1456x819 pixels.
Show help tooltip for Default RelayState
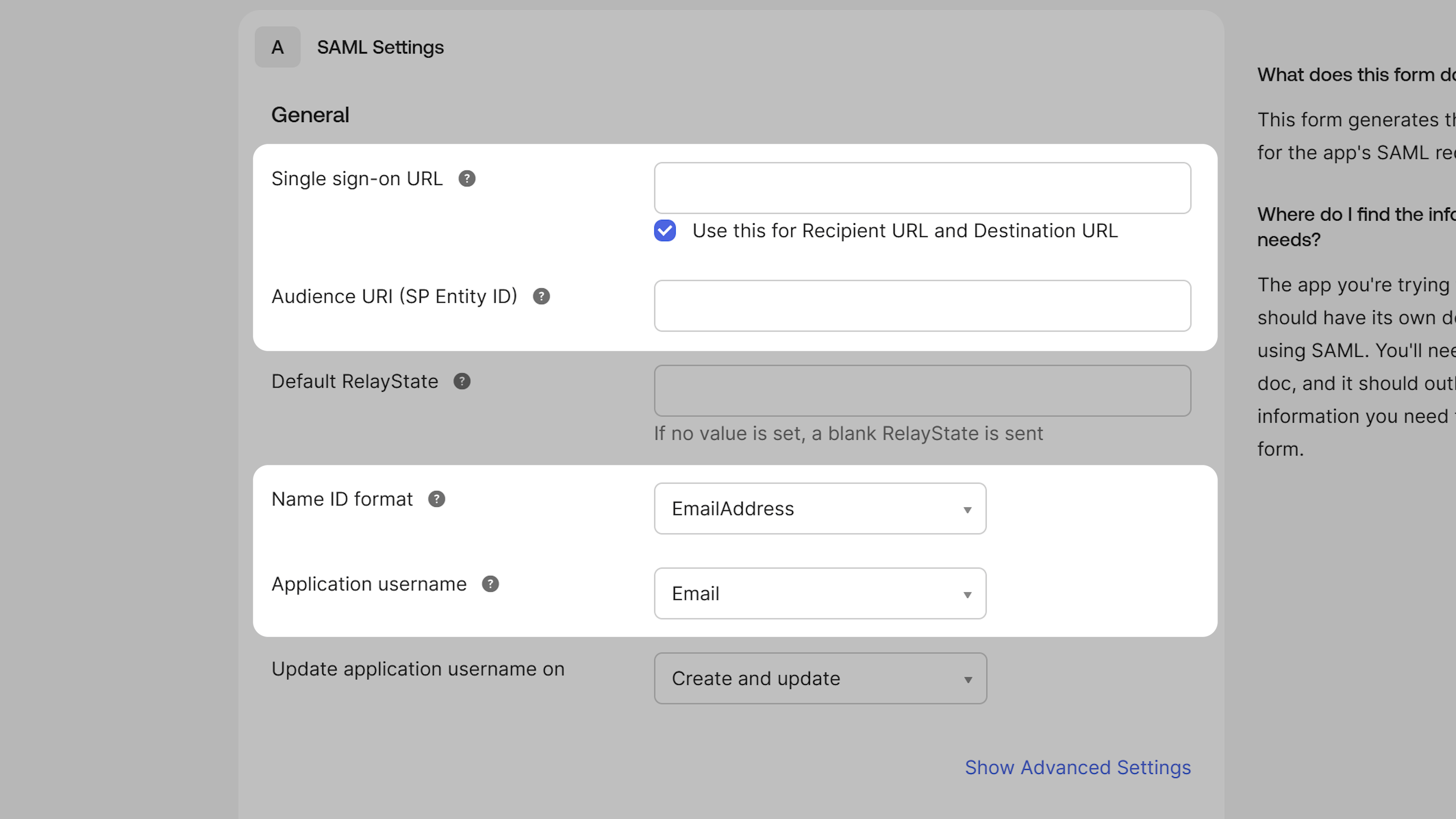click(462, 381)
